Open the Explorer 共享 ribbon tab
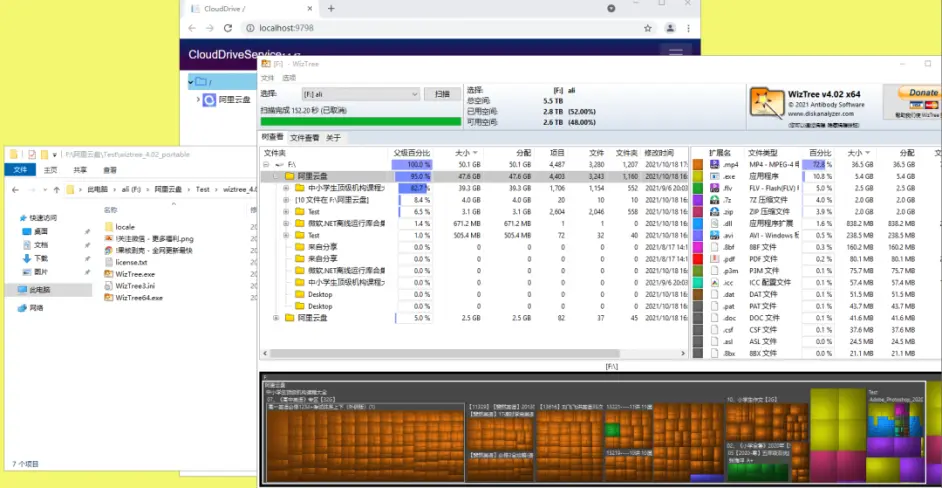Image resolution: width=942 pixels, height=488 pixels. (80, 169)
